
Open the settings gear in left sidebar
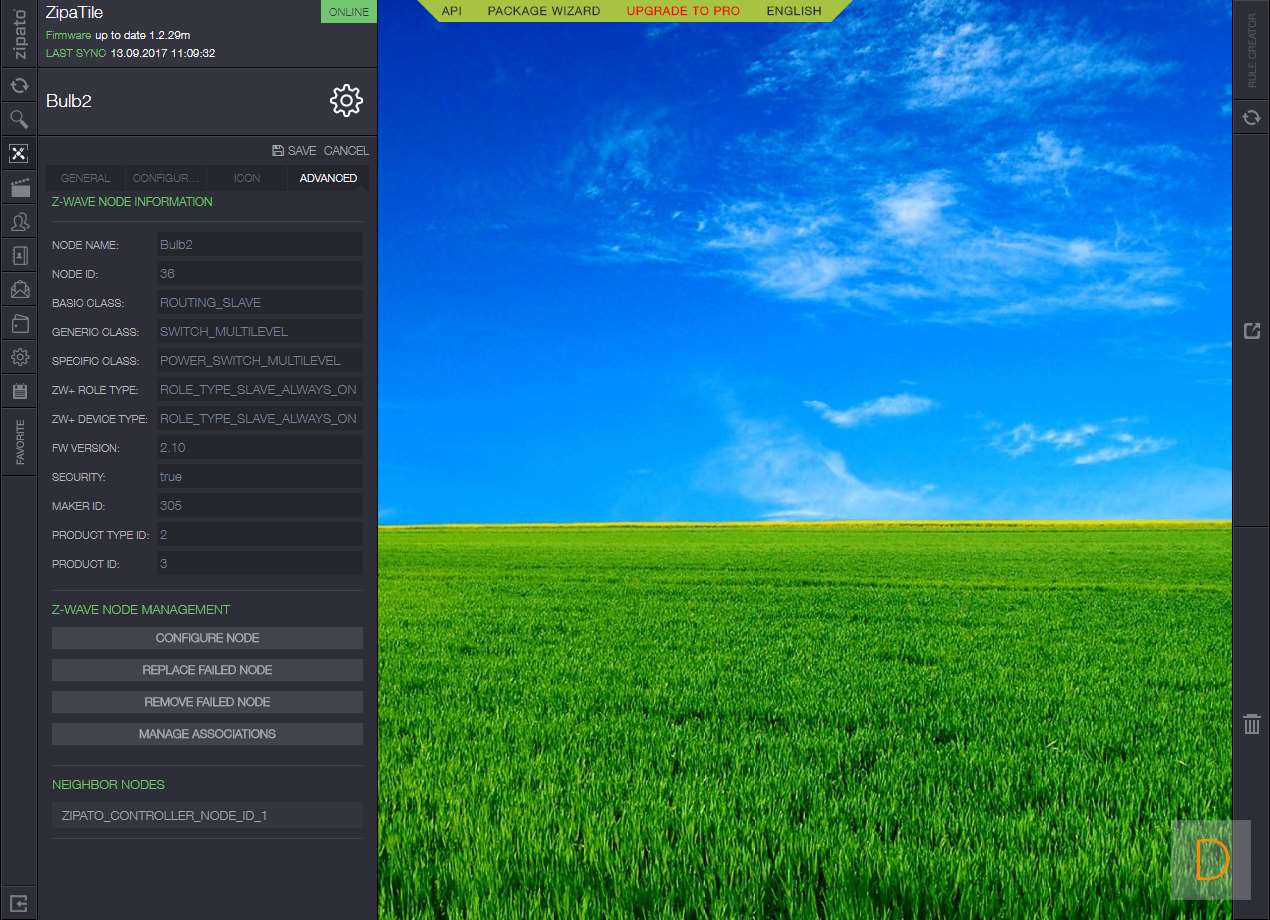[x=18, y=357]
